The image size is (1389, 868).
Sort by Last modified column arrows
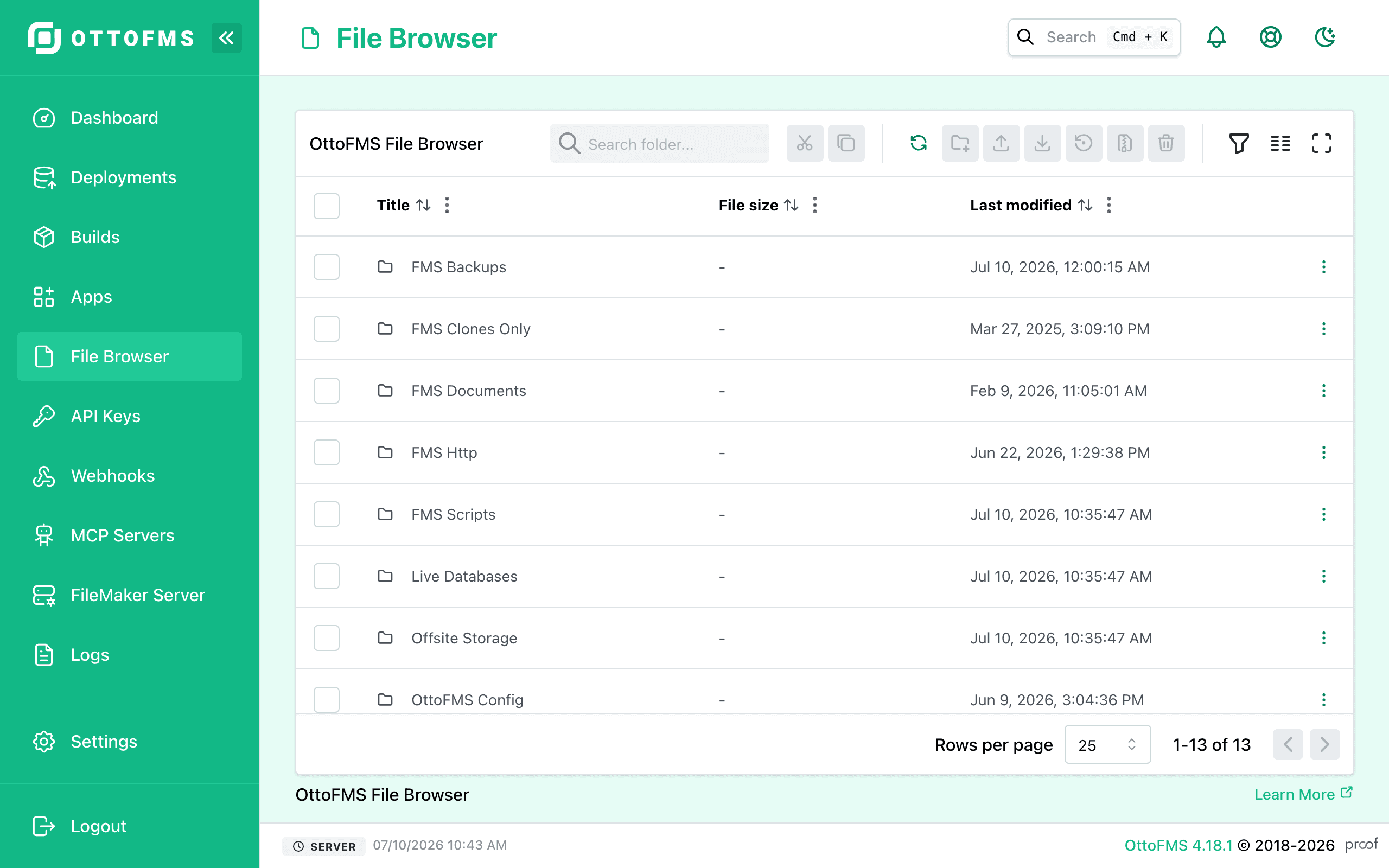[x=1085, y=206]
